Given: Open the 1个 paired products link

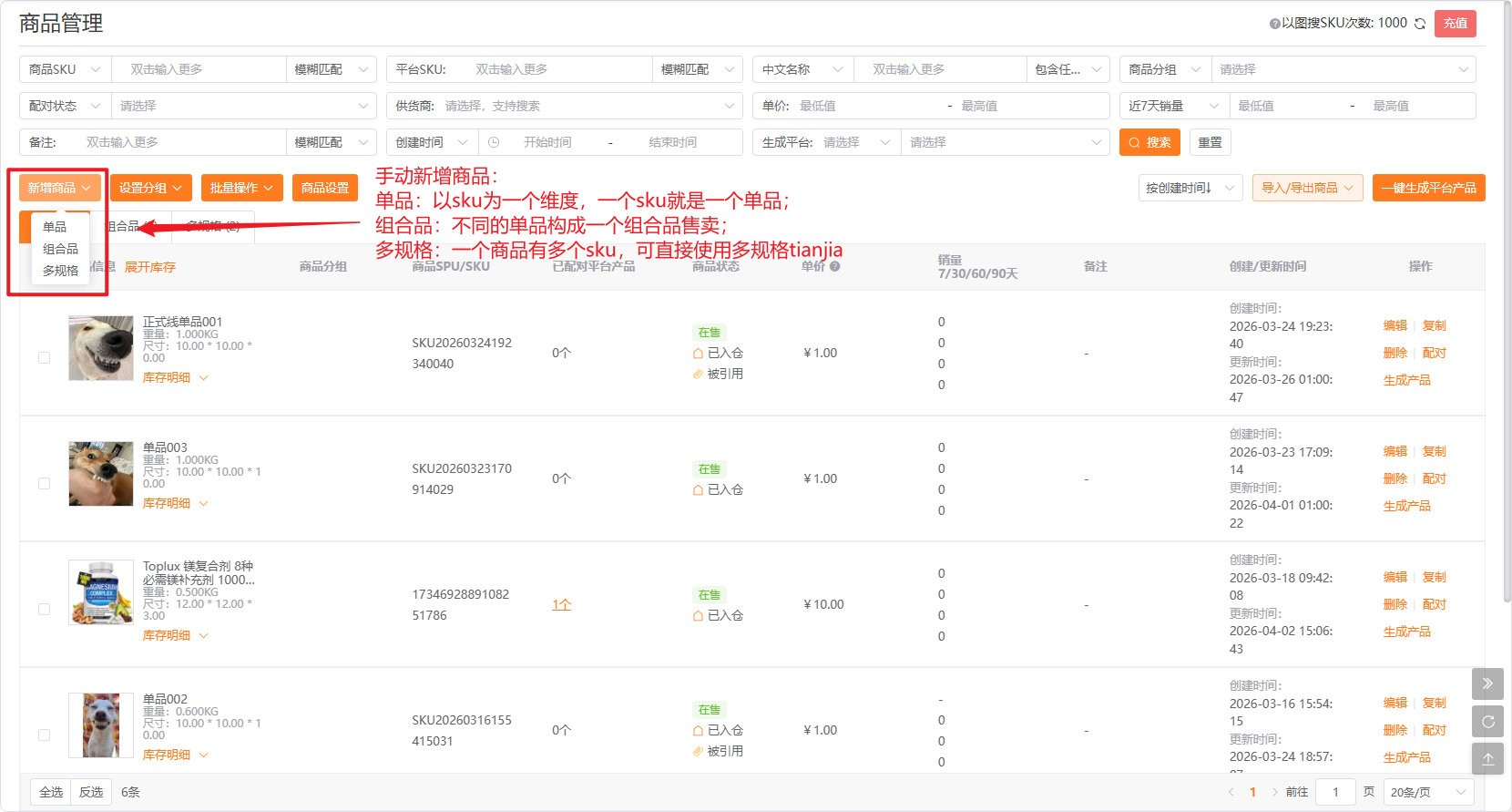Looking at the screenshot, I should point(561,604).
